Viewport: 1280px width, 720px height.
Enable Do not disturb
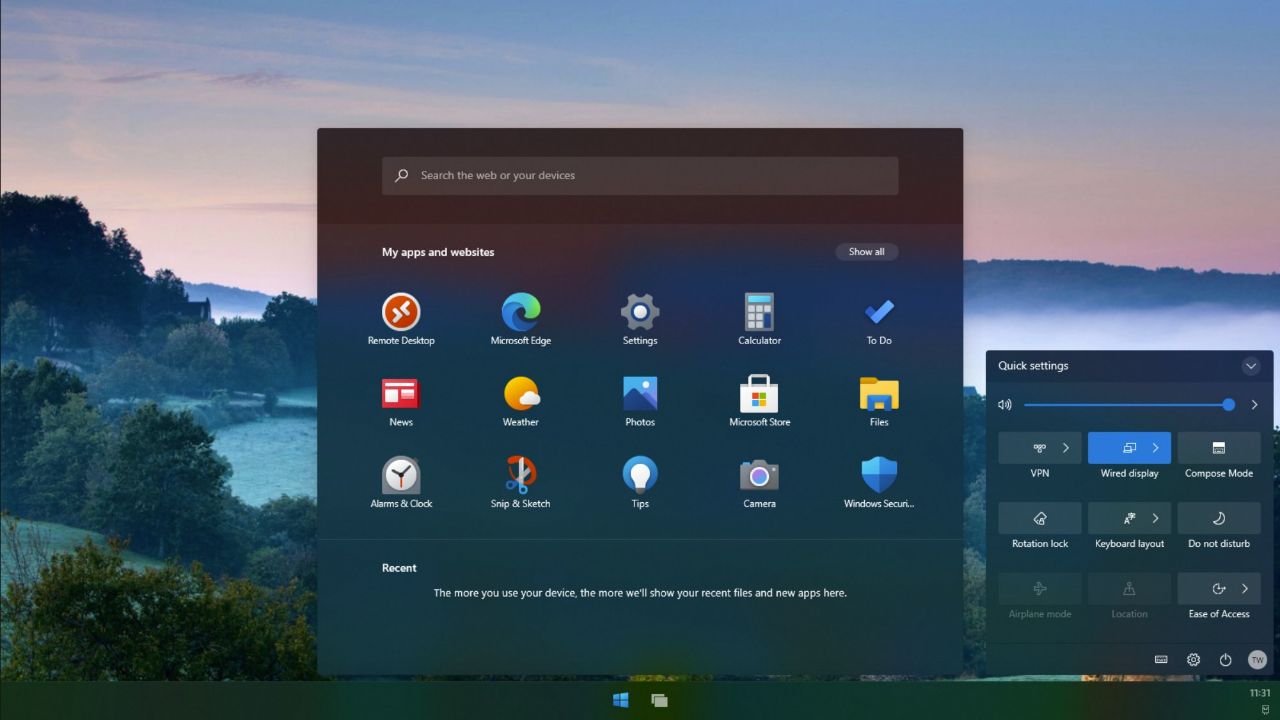click(x=1219, y=518)
